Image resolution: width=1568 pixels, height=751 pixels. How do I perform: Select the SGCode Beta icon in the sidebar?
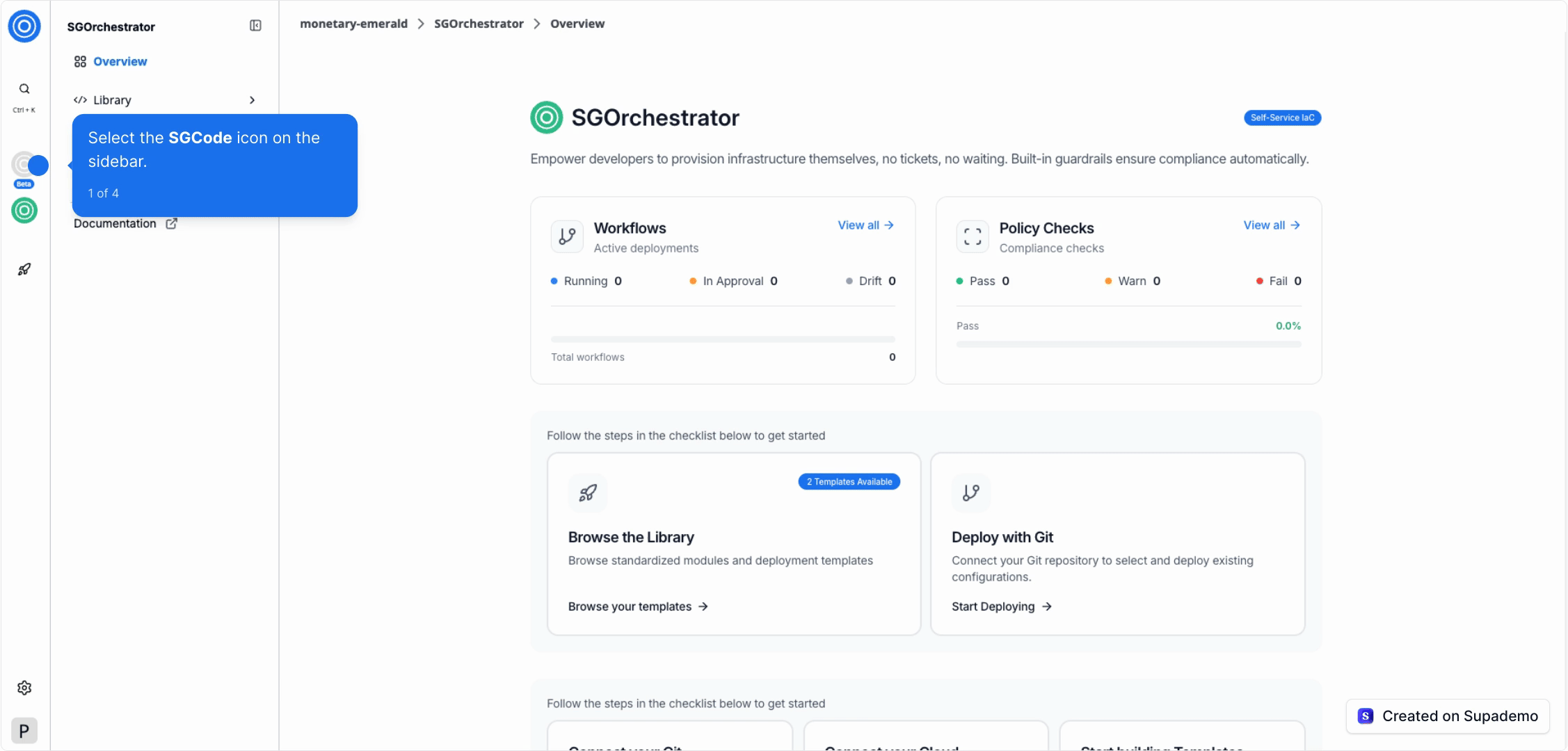[x=24, y=165]
